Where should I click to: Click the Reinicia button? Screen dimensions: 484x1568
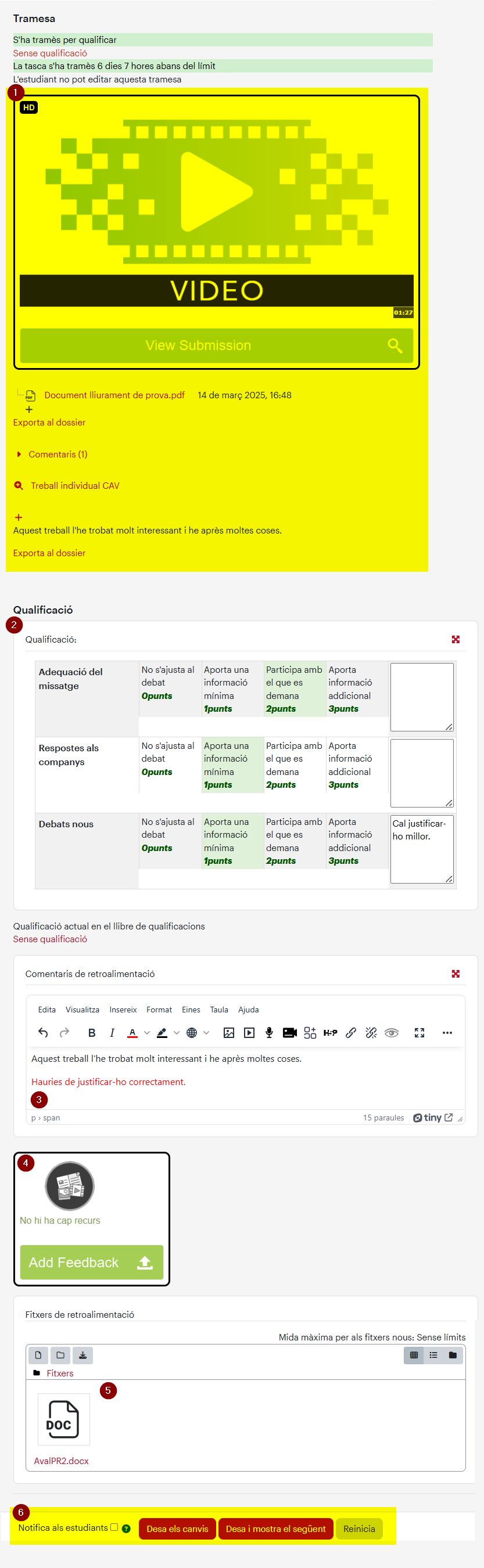[359, 1529]
